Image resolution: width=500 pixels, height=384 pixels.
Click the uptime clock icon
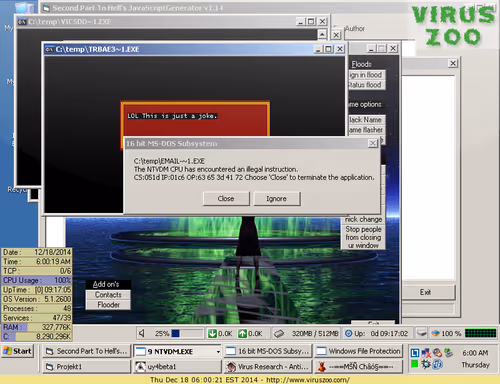[x=348, y=333]
